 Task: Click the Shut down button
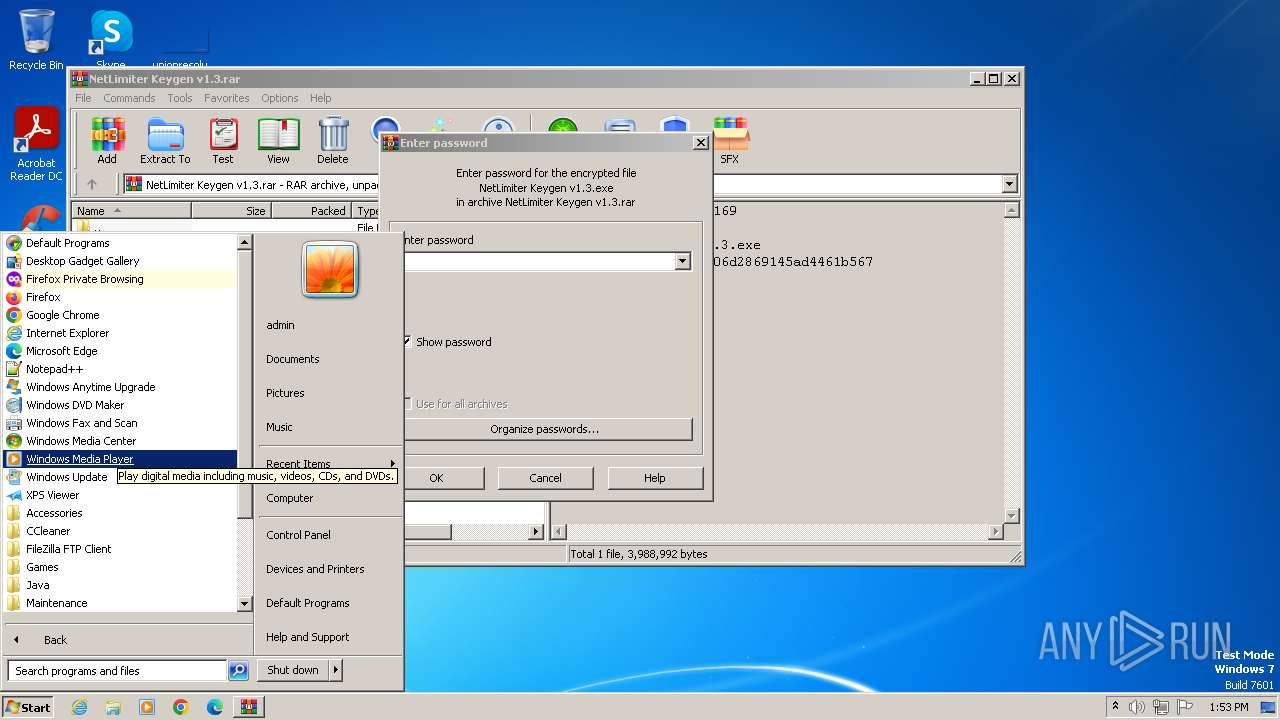pos(293,670)
